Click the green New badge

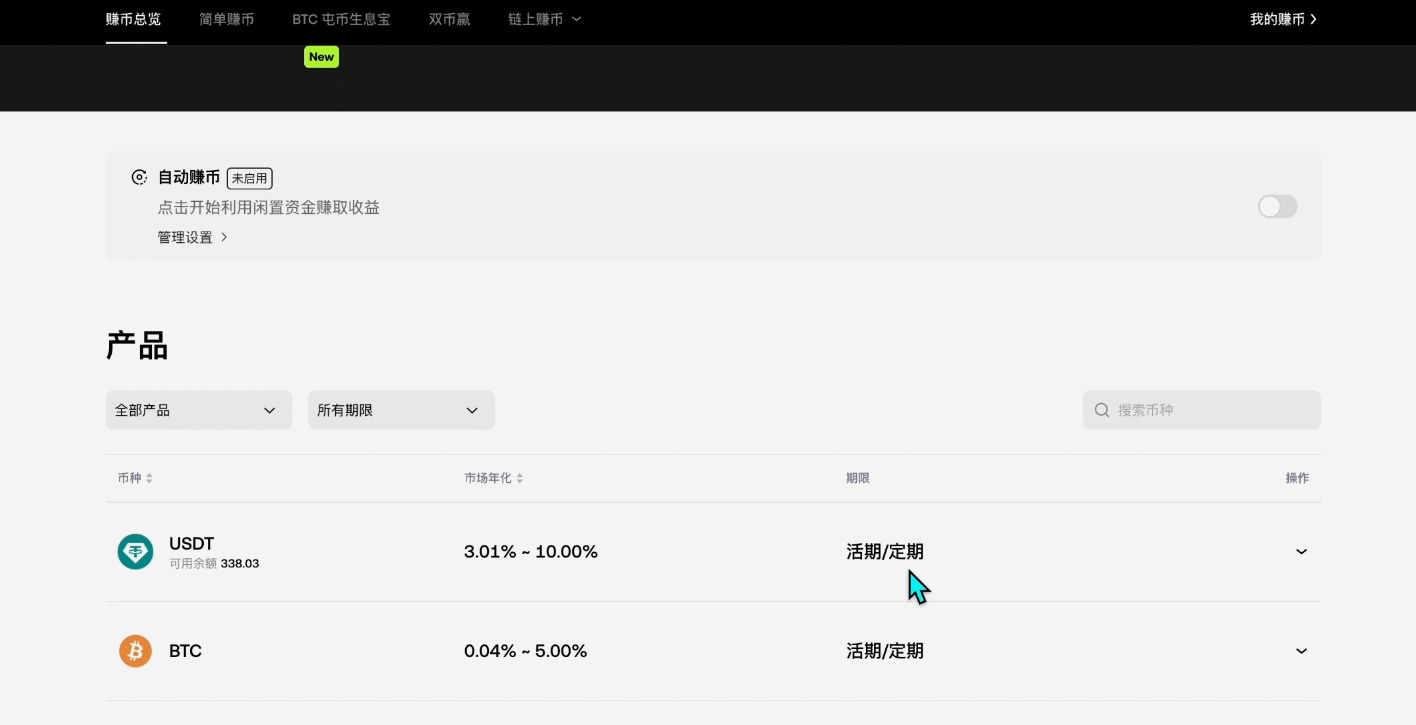(x=321, y=57)
